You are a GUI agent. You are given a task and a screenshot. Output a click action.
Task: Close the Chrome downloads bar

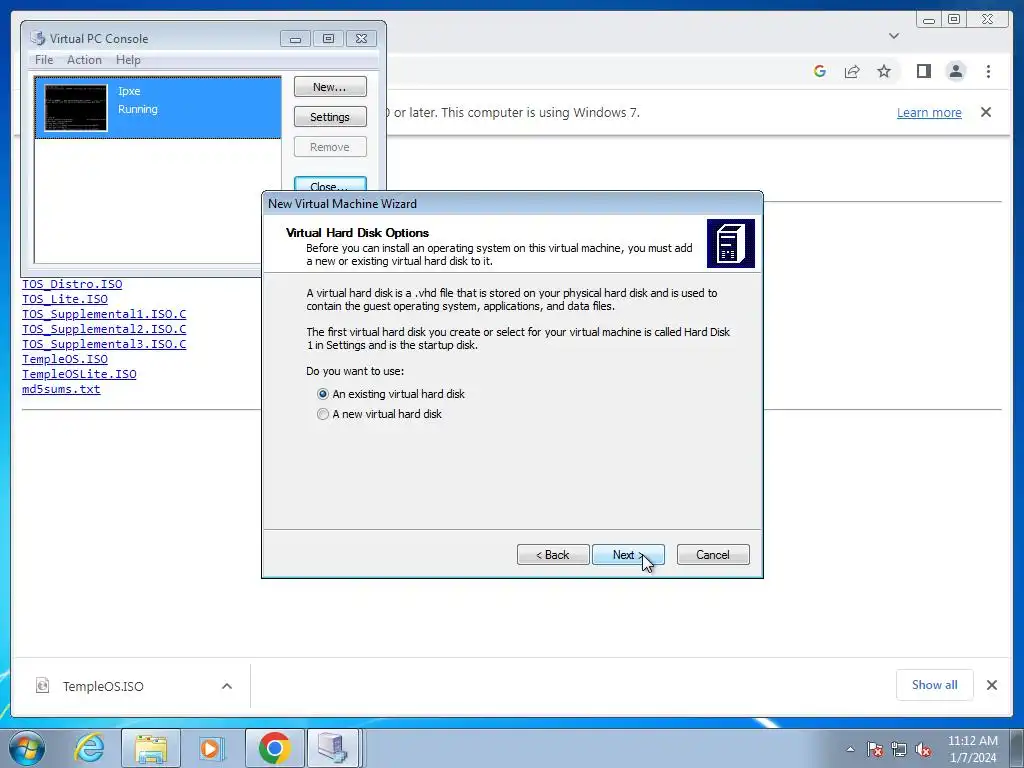click(x=991, y=684)
